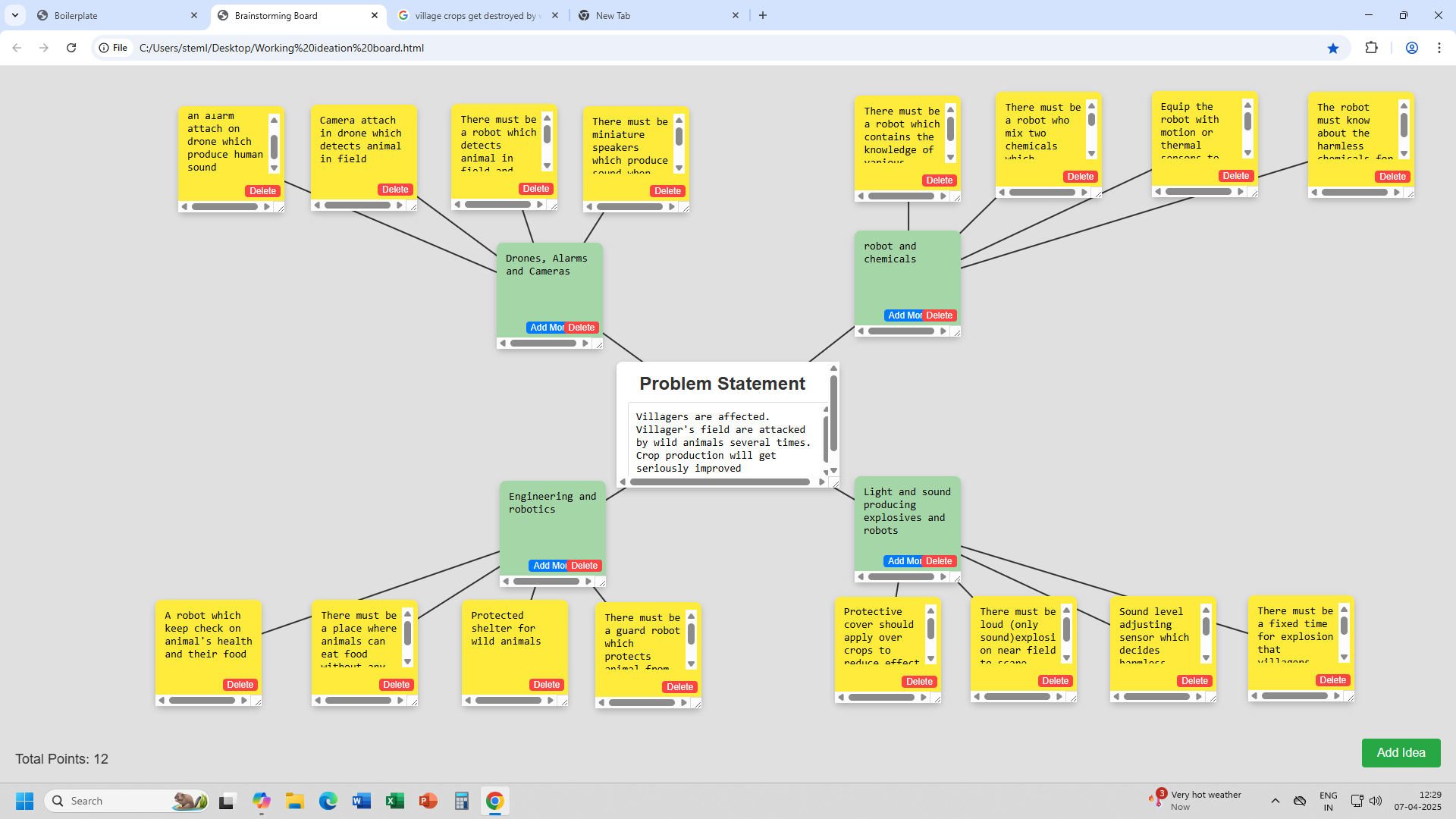
Task: Reload the Brainstorming Board page
Action: tap(71, 48)
